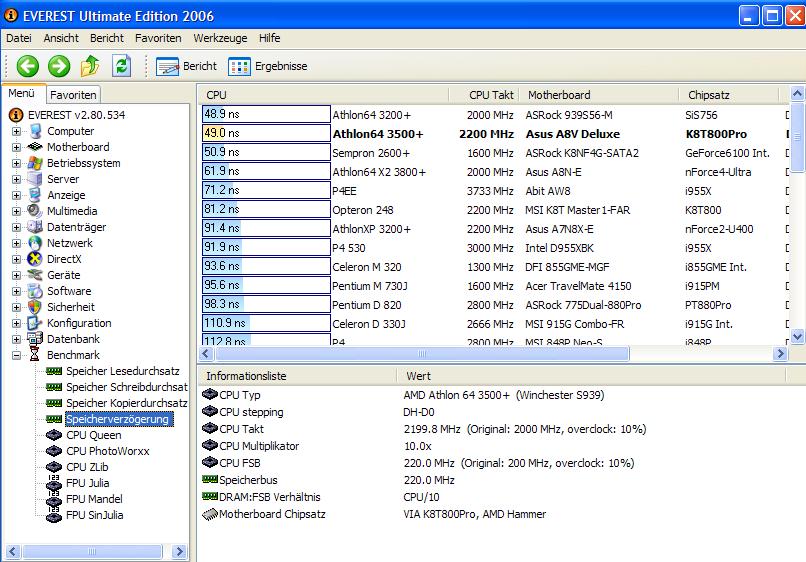Image resolution: width=806 pixels, height=562 pixels.
Task: Select CPU ZLib benchmark
Action: point(87,467)
